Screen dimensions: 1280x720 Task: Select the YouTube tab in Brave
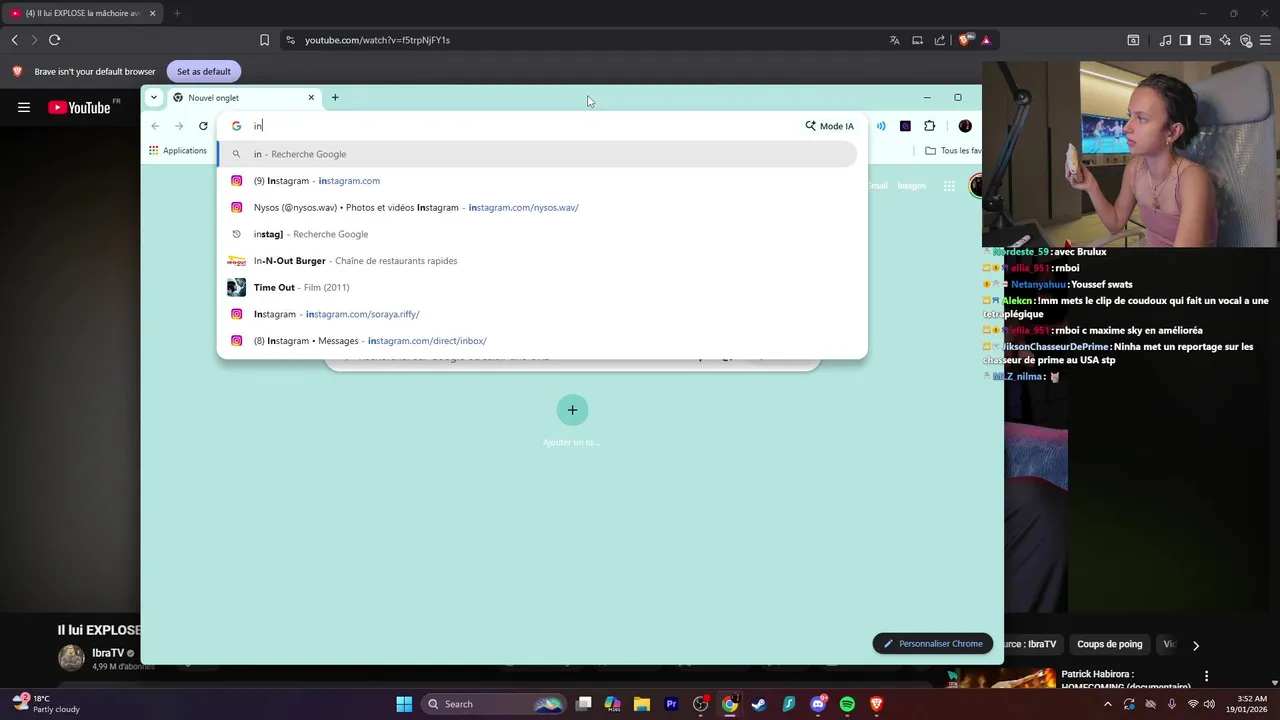(x=82, y=13)
